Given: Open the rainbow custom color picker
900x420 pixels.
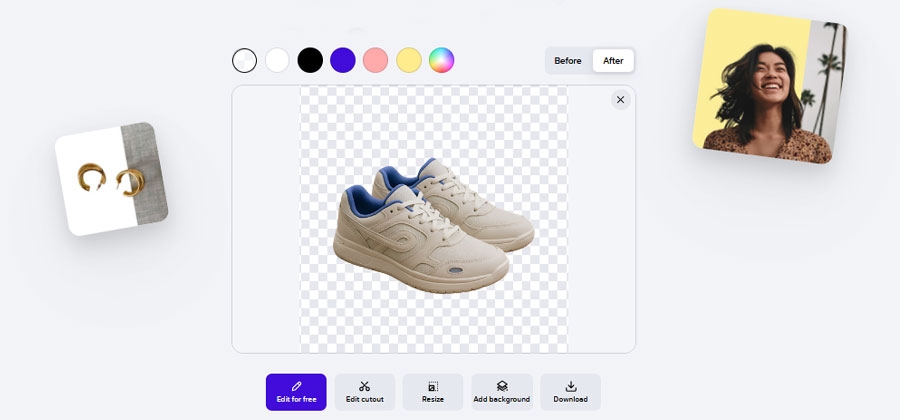Looking at the screenshot, I should pos(441,60).
